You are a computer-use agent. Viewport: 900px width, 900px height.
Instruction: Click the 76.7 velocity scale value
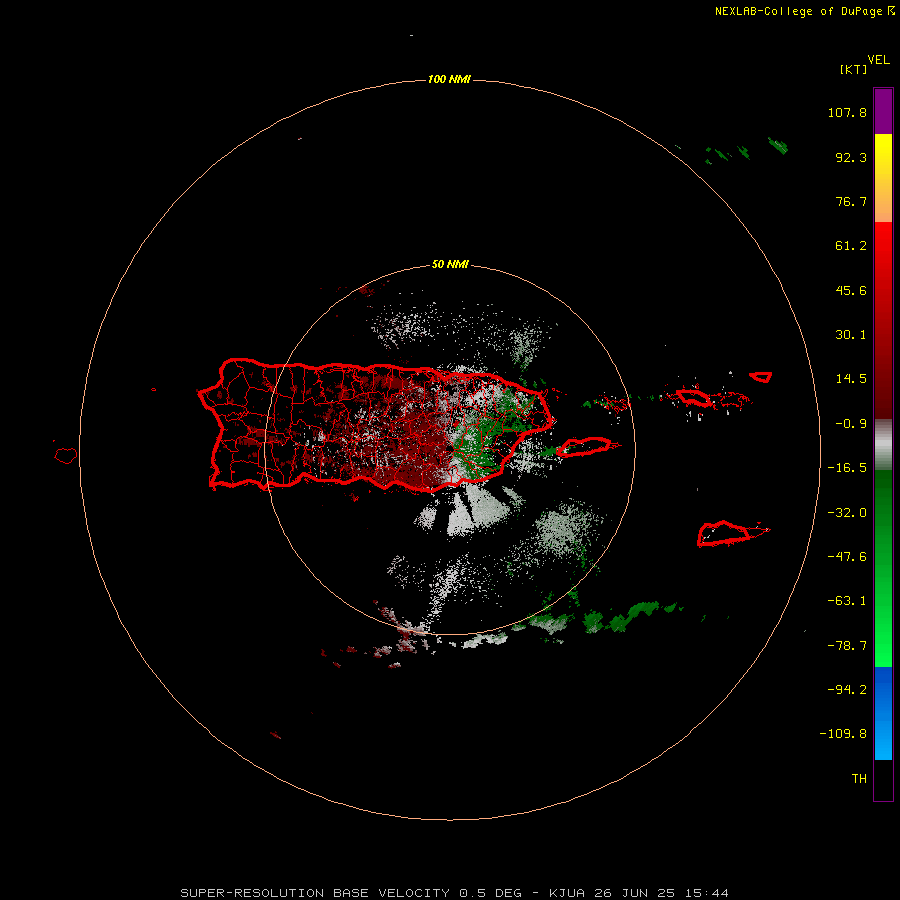click(x=851, y=201)
